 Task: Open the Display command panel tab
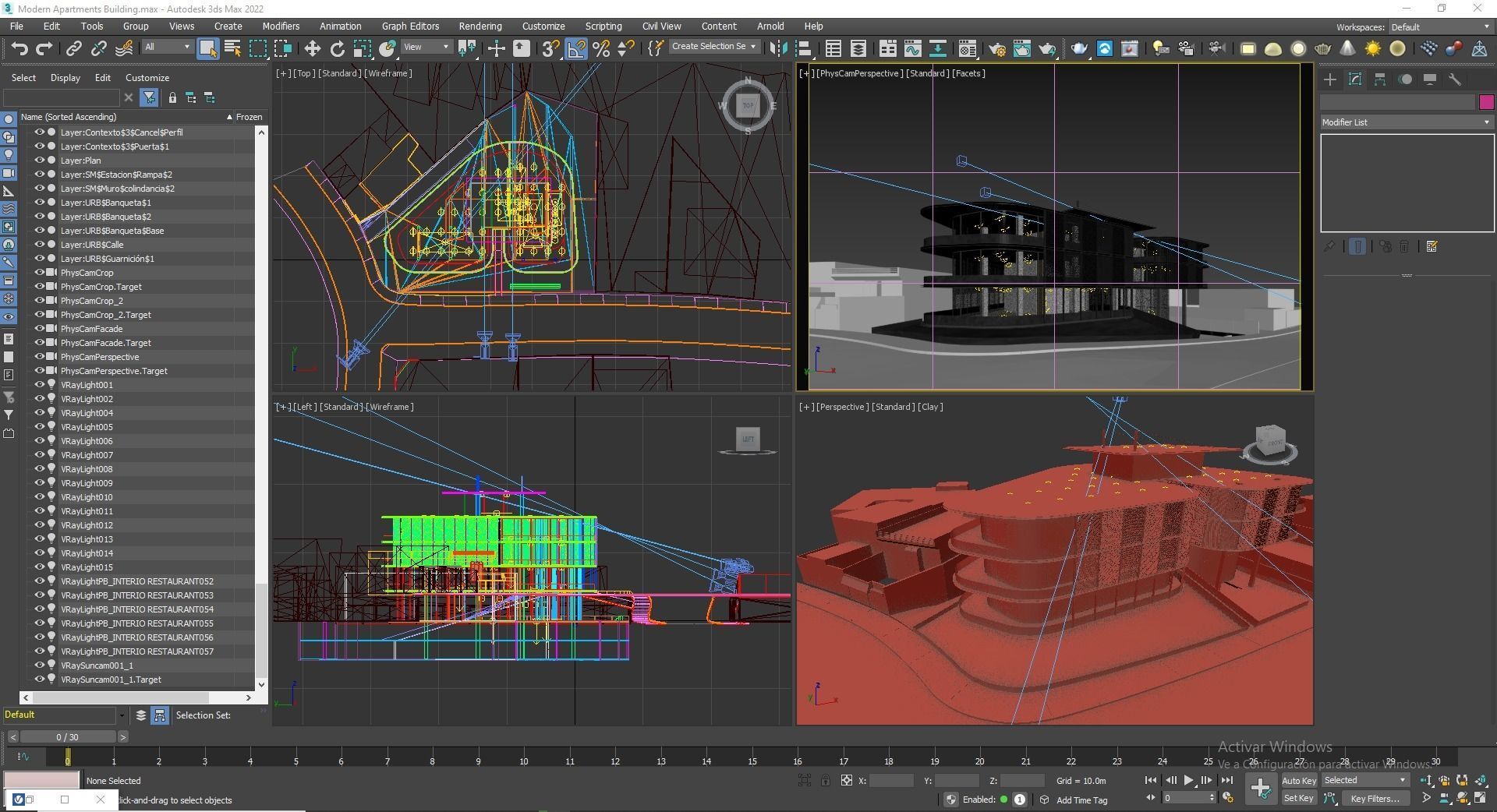(x=1430, y=79)
